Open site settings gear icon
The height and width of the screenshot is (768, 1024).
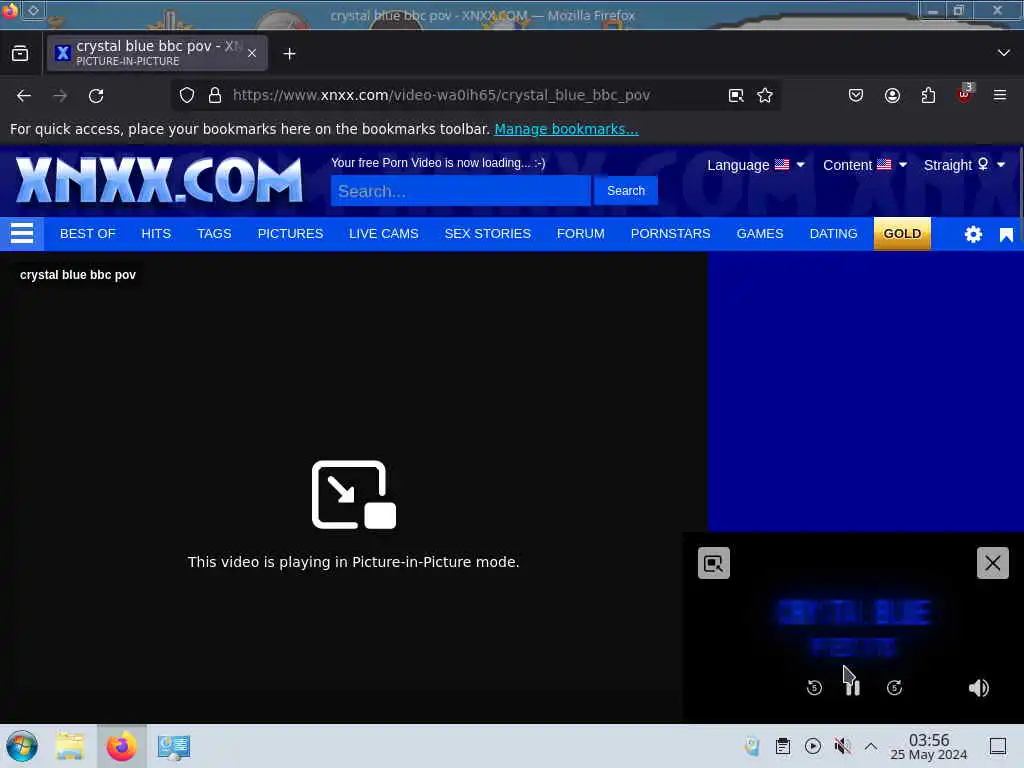click(x=973, y=234)
